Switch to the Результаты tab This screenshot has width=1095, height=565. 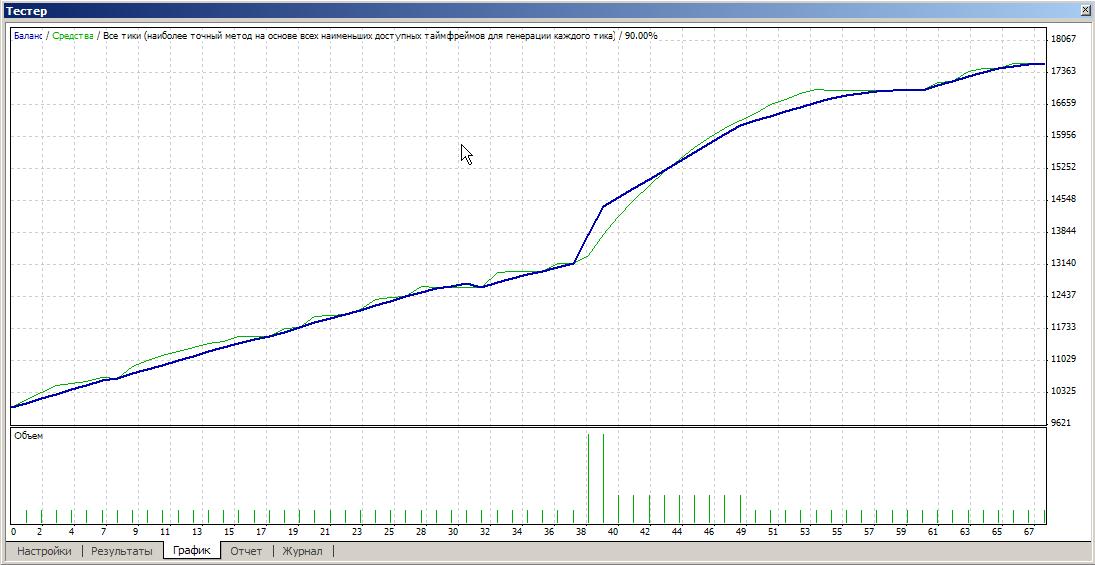pyautogui.click(x=122, y=551)
